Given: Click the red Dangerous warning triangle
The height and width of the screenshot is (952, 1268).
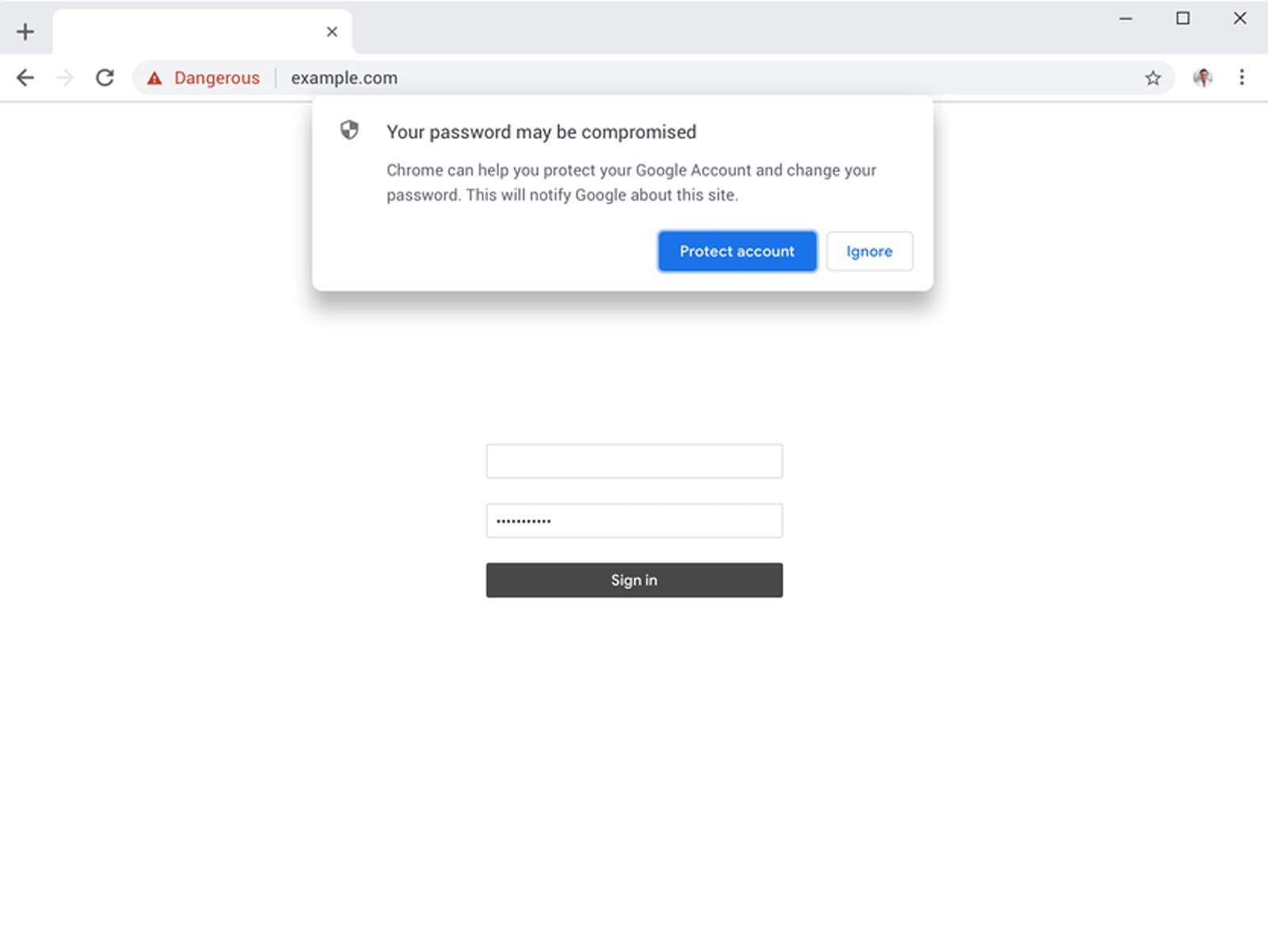Looking at the screenshot, I should [x=155, y=78].
